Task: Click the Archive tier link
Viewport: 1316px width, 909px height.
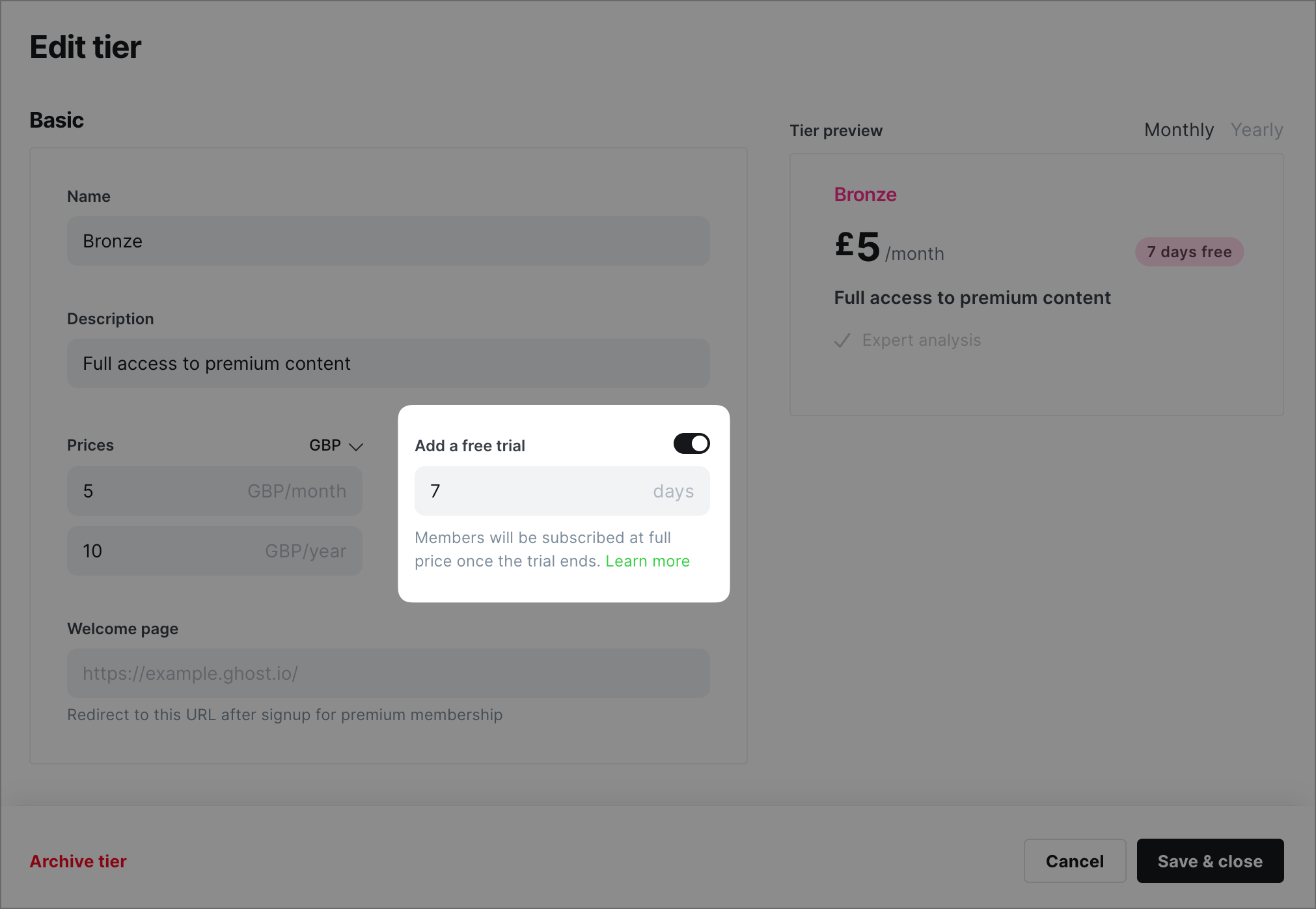Action: pyautogui.click(x=78, y=861)
